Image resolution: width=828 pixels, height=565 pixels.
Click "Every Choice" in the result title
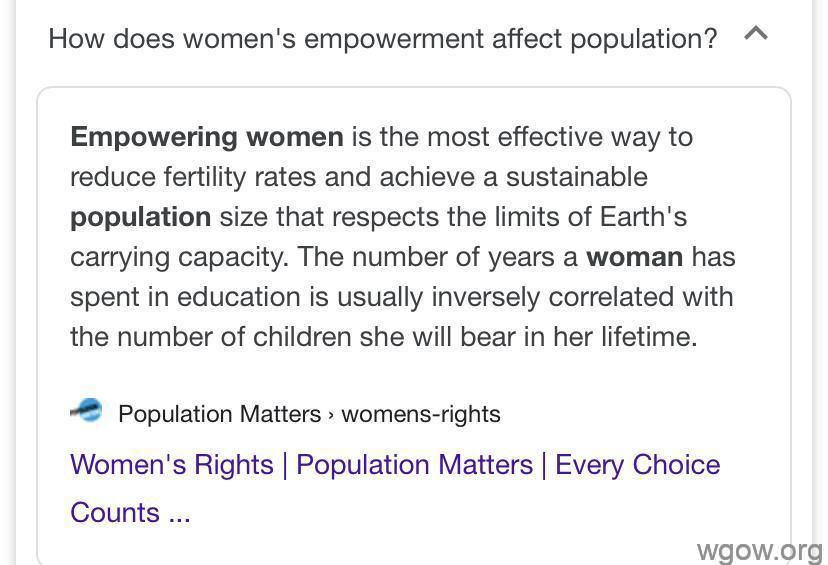(637, 465)
